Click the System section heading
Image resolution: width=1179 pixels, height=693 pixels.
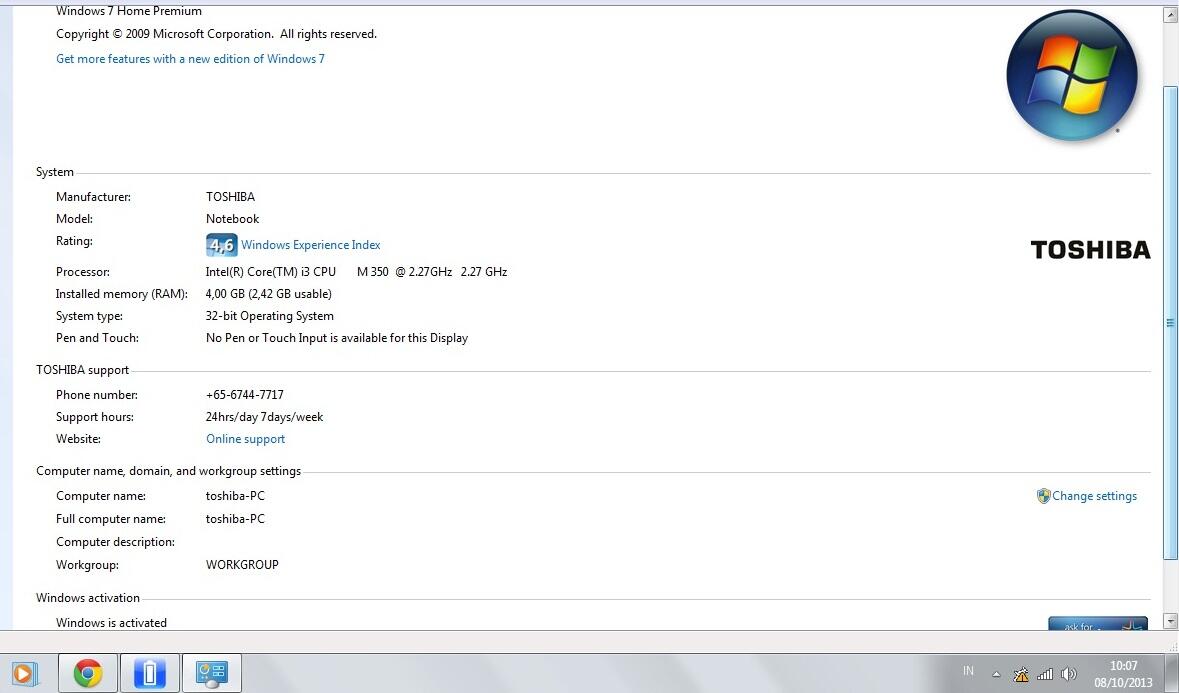click(55, 172)
